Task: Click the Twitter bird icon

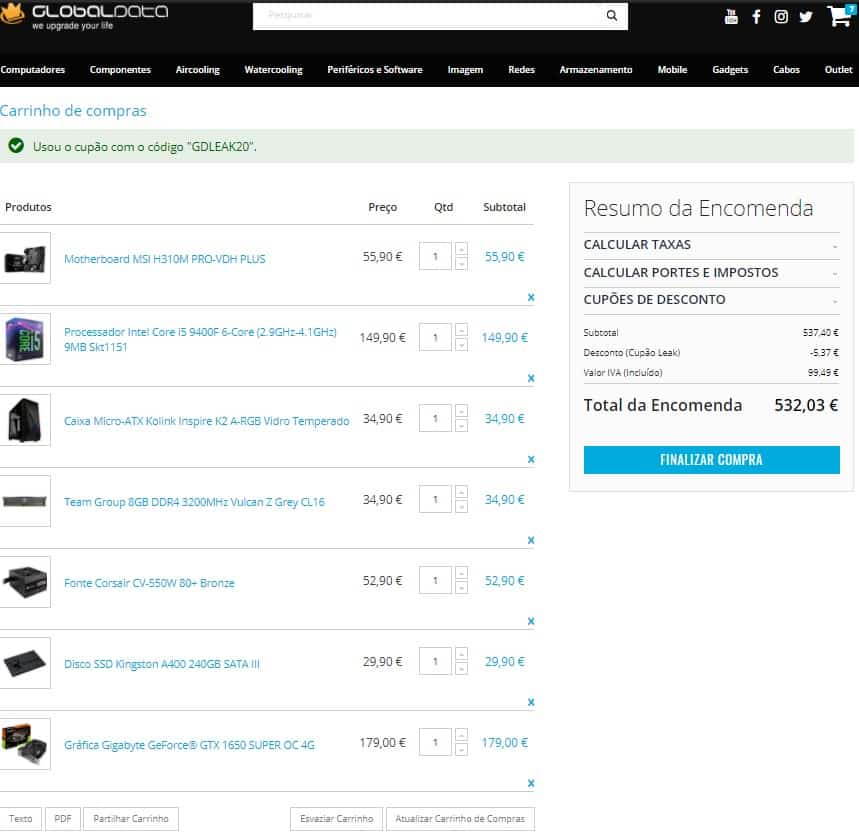Action: coord(805,17)
